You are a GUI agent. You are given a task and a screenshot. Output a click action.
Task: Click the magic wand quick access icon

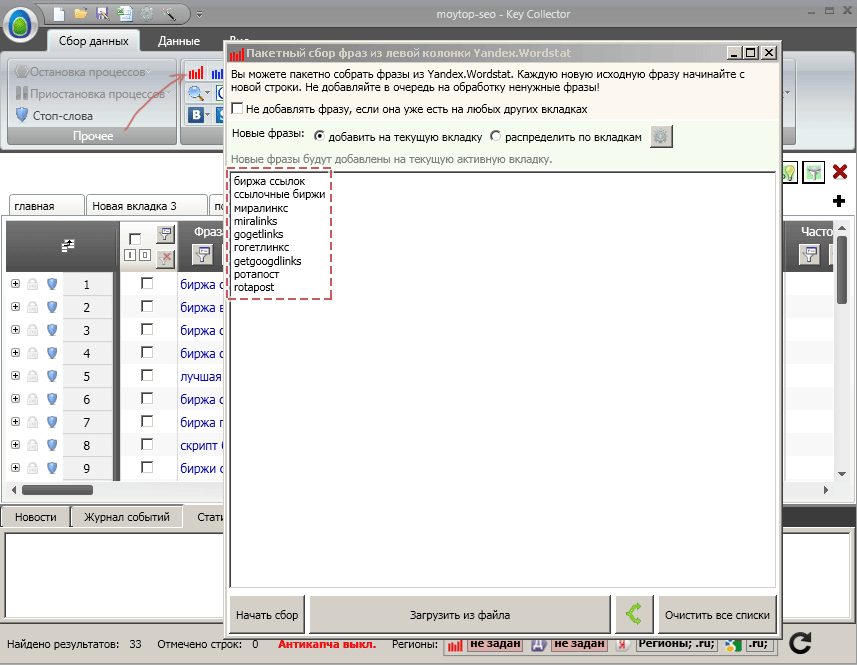click(168, 14)
